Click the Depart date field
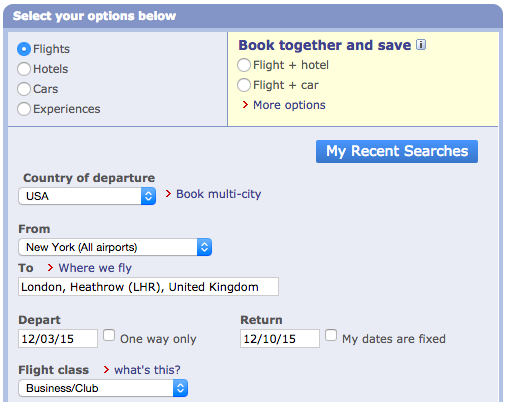Screen dimensions: 507x402 [58, 339]
